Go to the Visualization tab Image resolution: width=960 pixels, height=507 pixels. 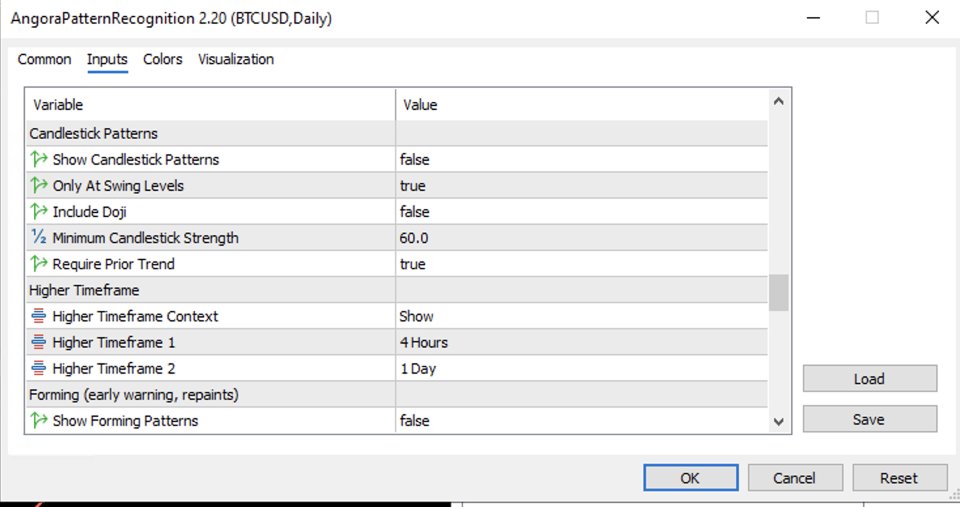pyautogui.click(x=236, y=59)
